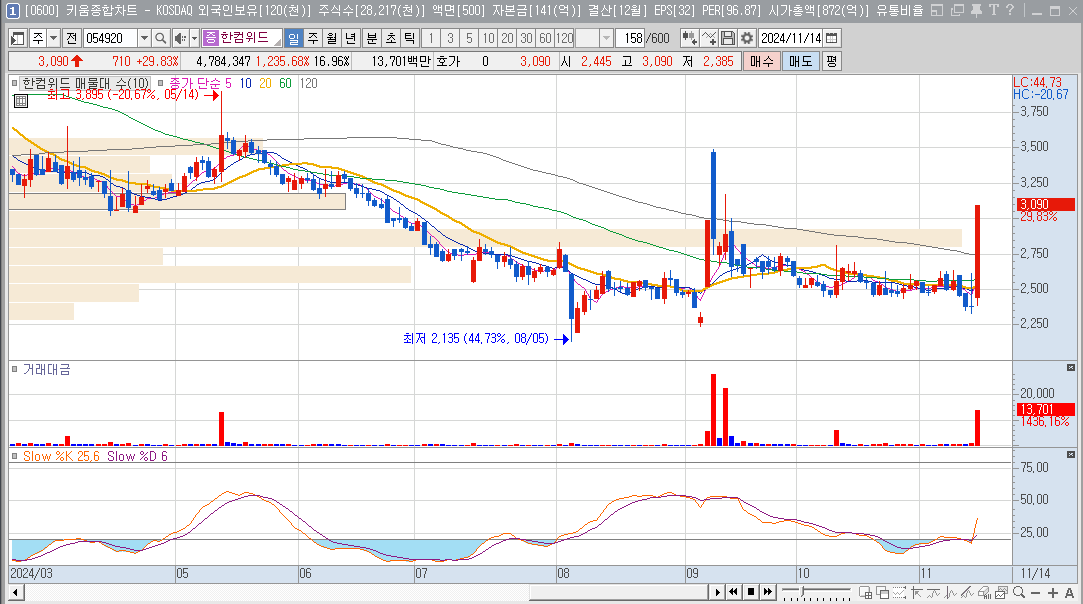Click the zoom slider handle in bottom toolbar
Viewport: 1083px width, 604px height.
(803, 592)
